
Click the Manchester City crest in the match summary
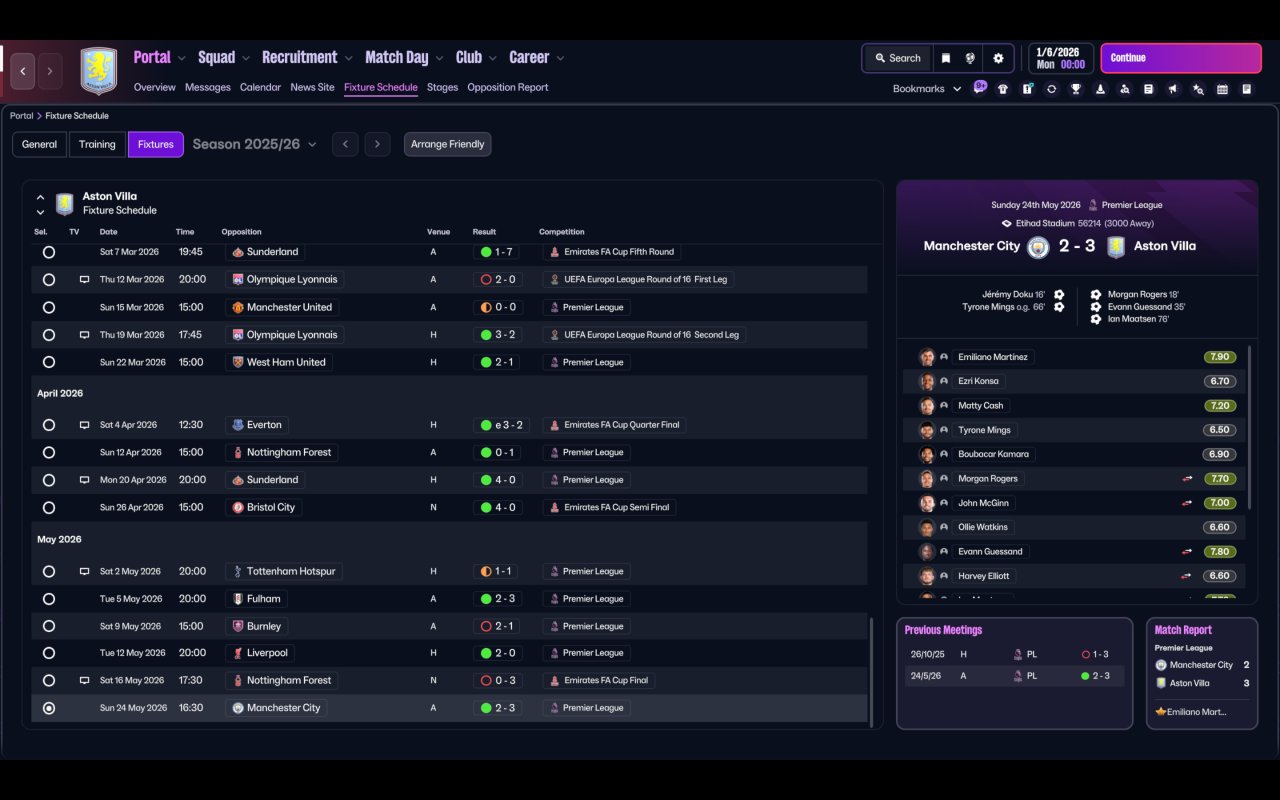[x=1038, y=247]
